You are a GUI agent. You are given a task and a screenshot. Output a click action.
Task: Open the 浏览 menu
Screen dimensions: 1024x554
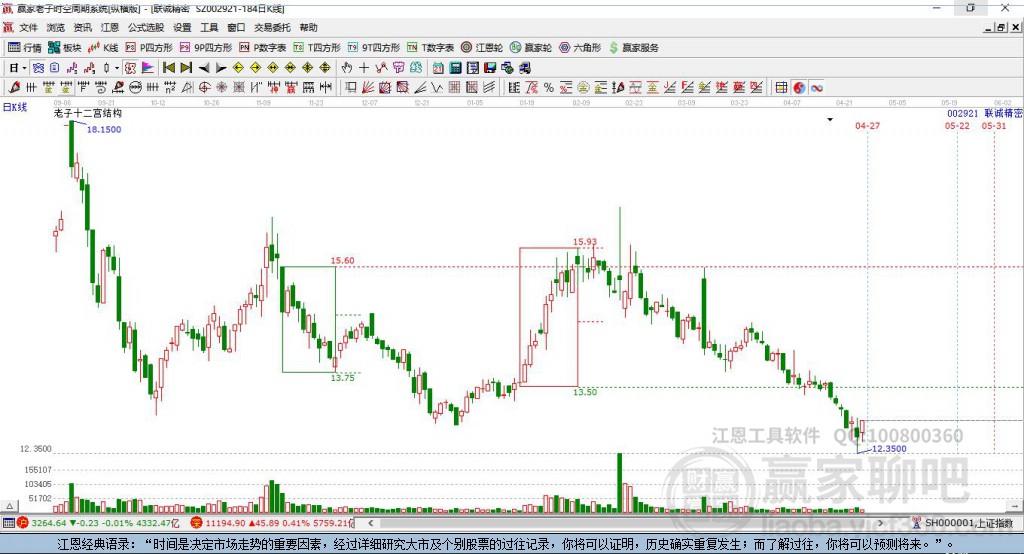click(56, 27)
